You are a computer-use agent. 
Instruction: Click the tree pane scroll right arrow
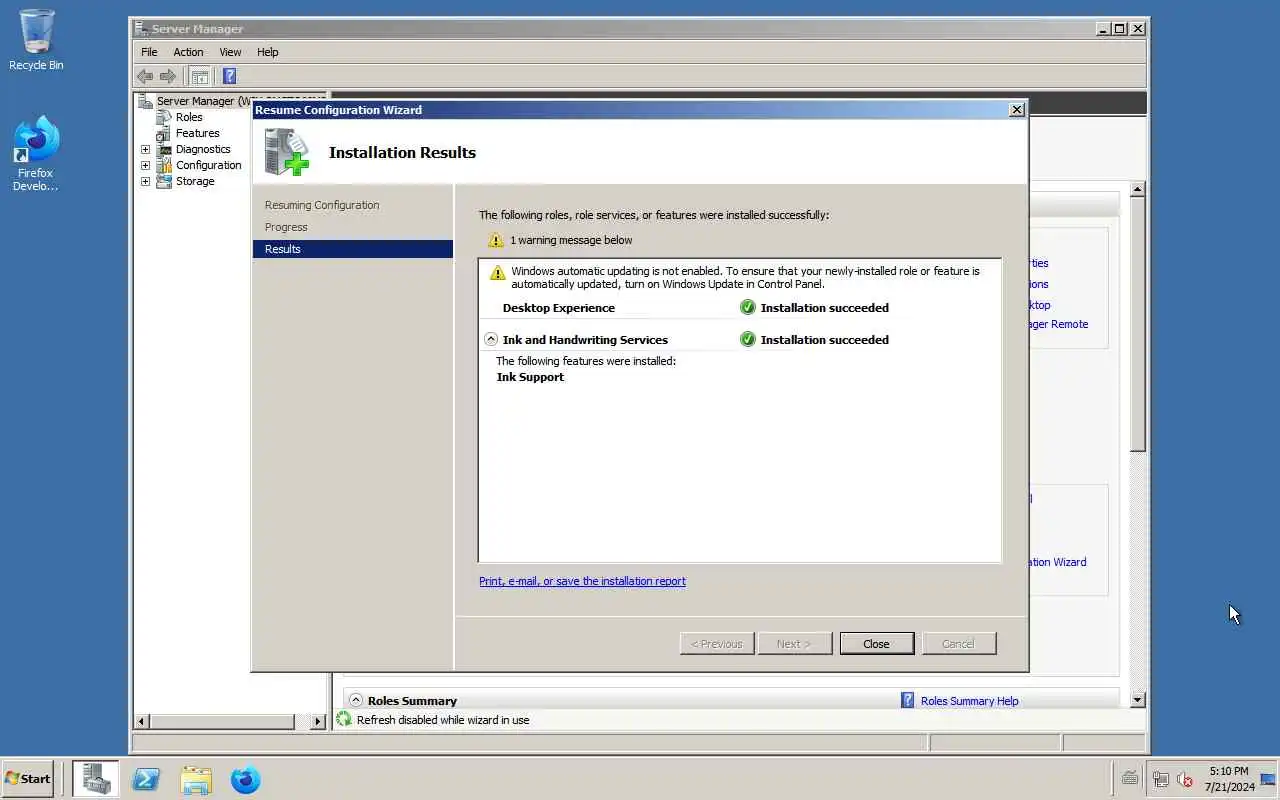(318, 721)
